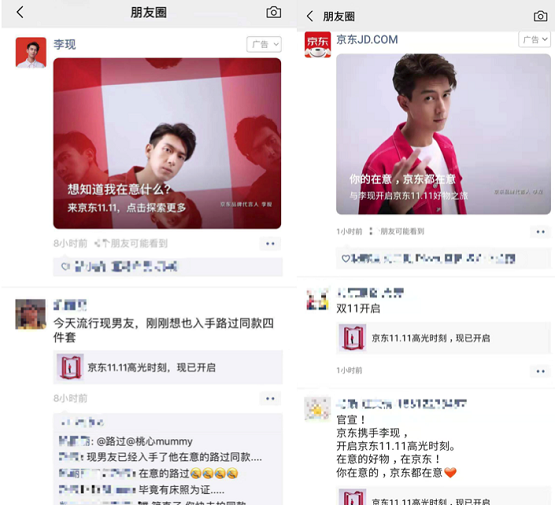Image resolution: width=555 pixels, height=505 pixels.
Task: Open the shared link card under 双11开启
Action: click(x=443, y=338)
